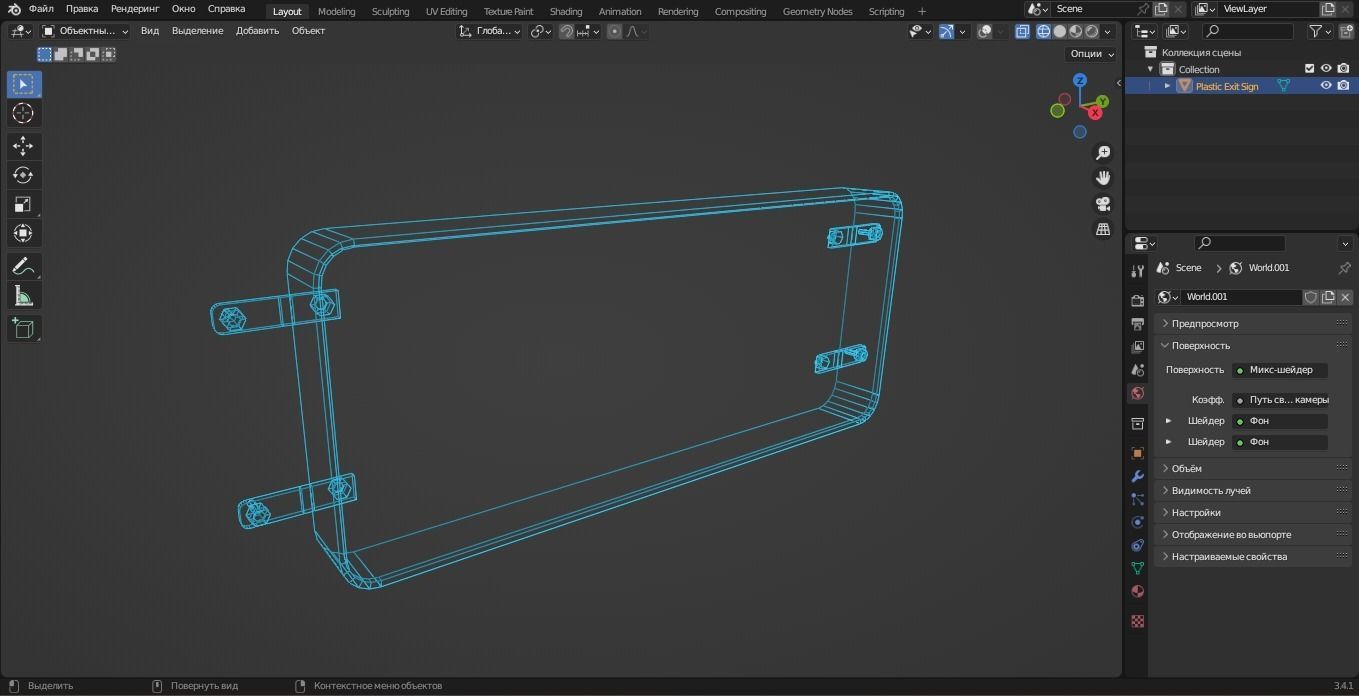Select the Select Box tool

[23, 84]
